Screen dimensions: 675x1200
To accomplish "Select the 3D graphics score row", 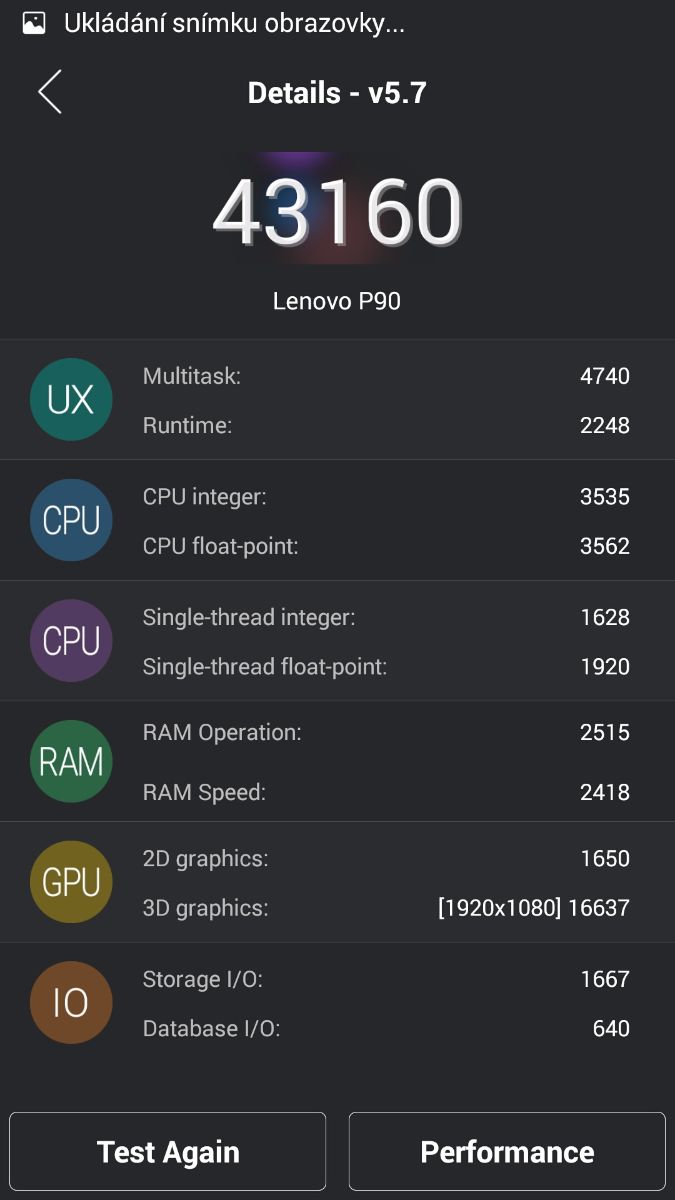I will (x=386, y=908).
